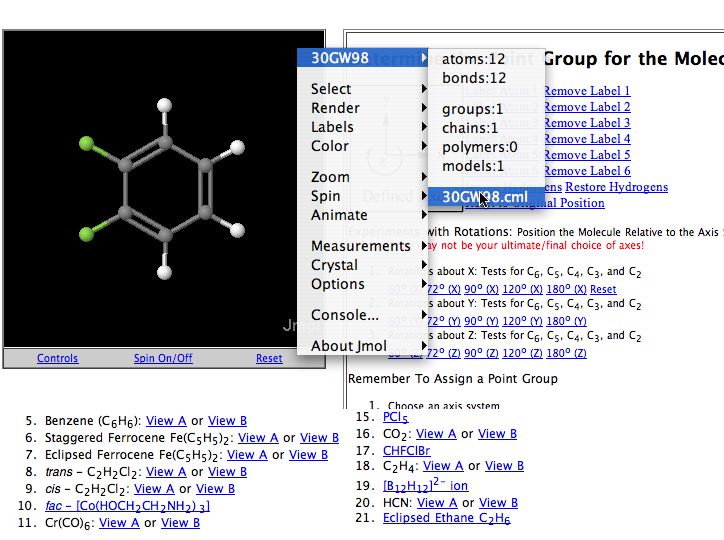The image size is (724, 540).
Task: Open Eclipsed Ferrocene View B
Action: pyautogui.click(x=308, y=455)
